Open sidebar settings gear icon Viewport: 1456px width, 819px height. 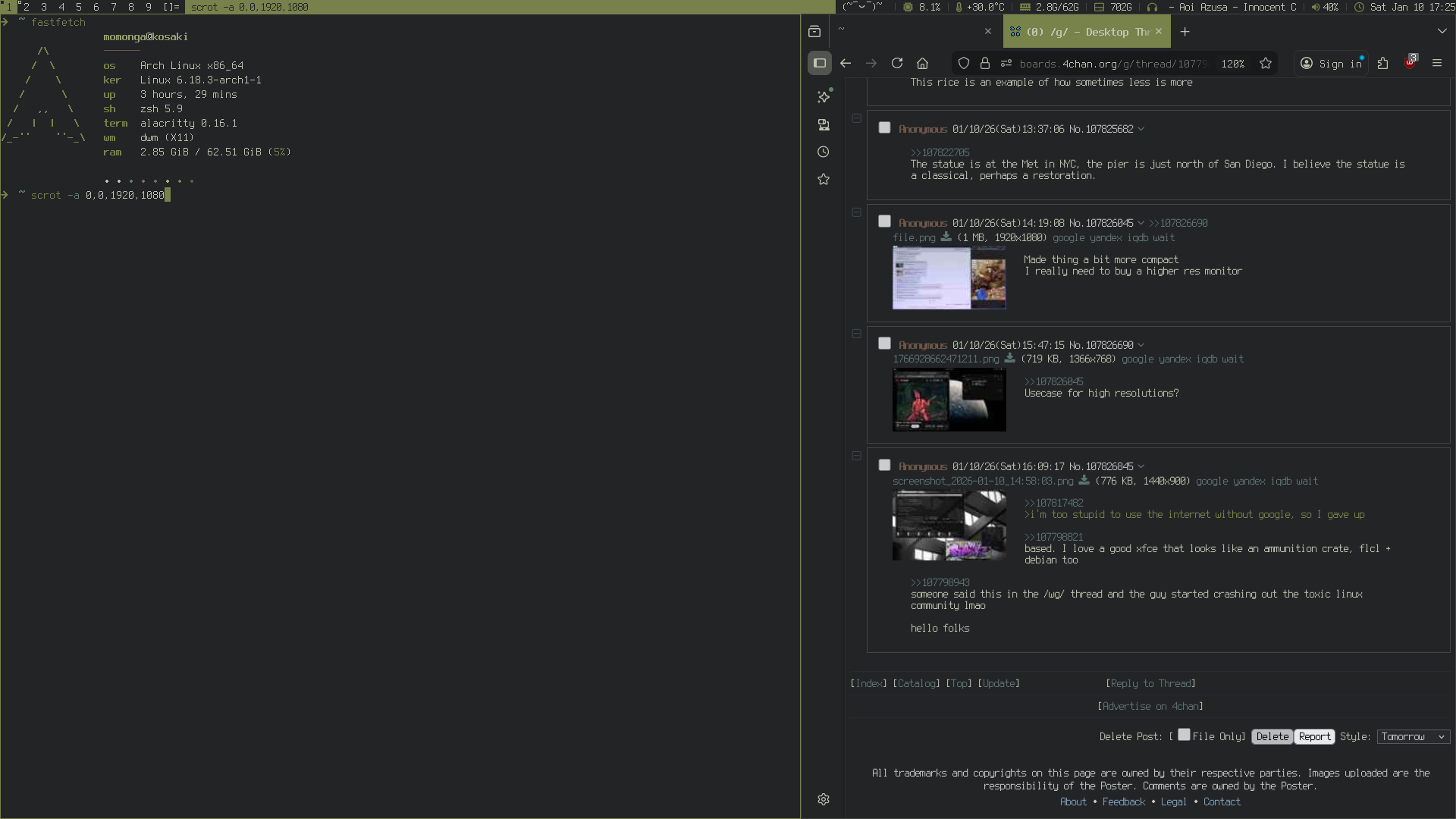824,799
